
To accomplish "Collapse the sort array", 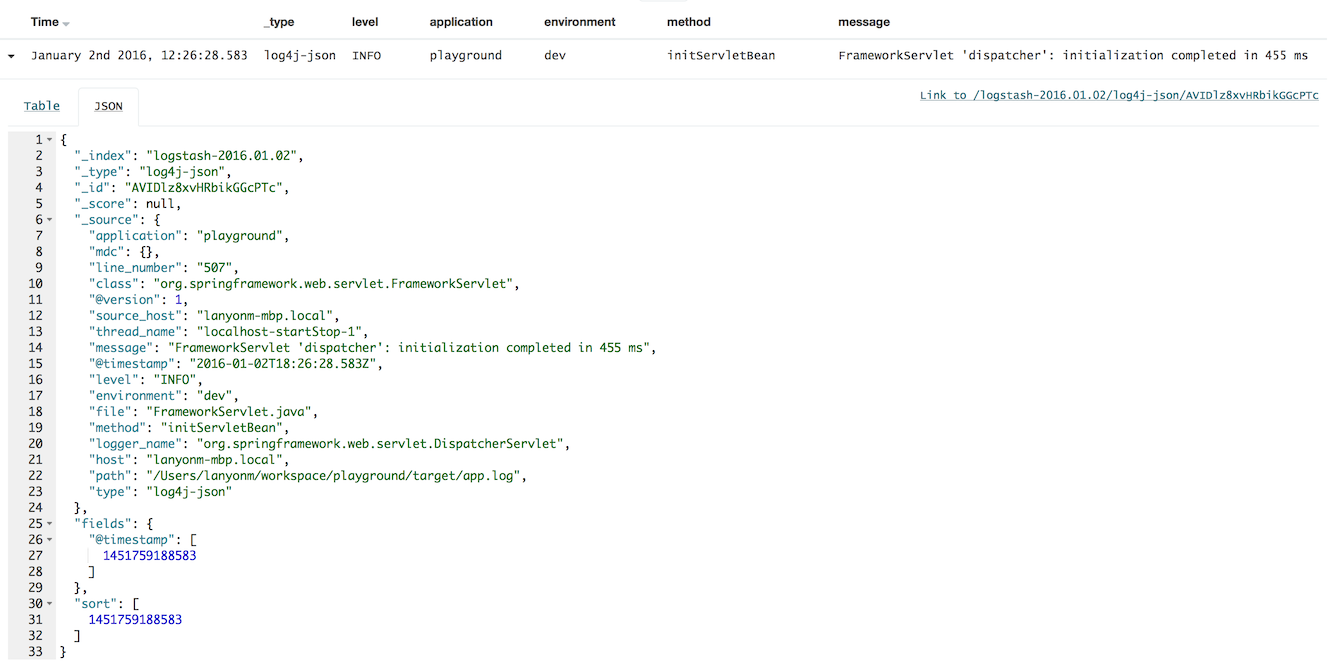I will pyautogui.click(x=47, y=603).
